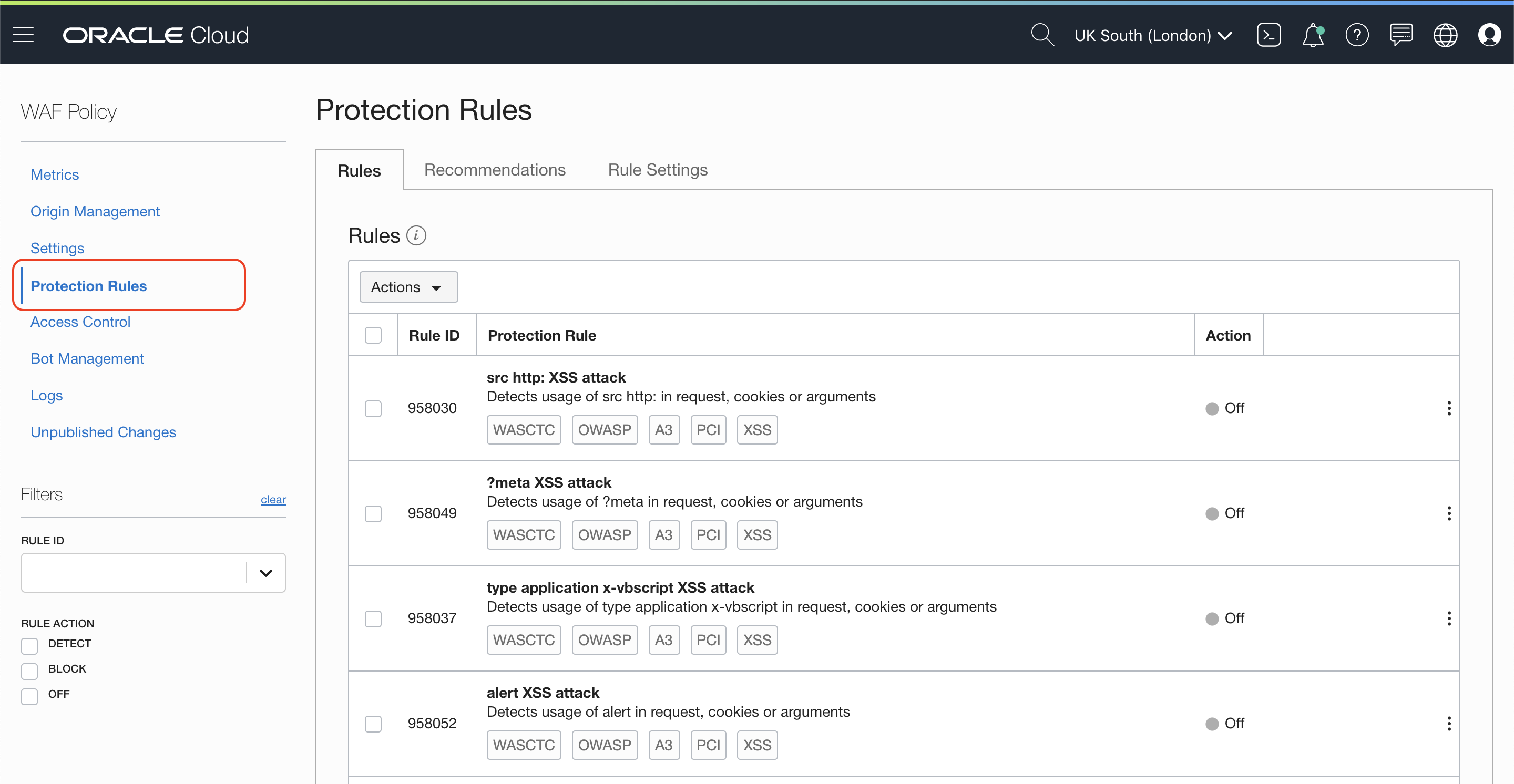Open kebab menu for rule 958030
This screenshot has width=1514, height=784.
point(1449,408)
